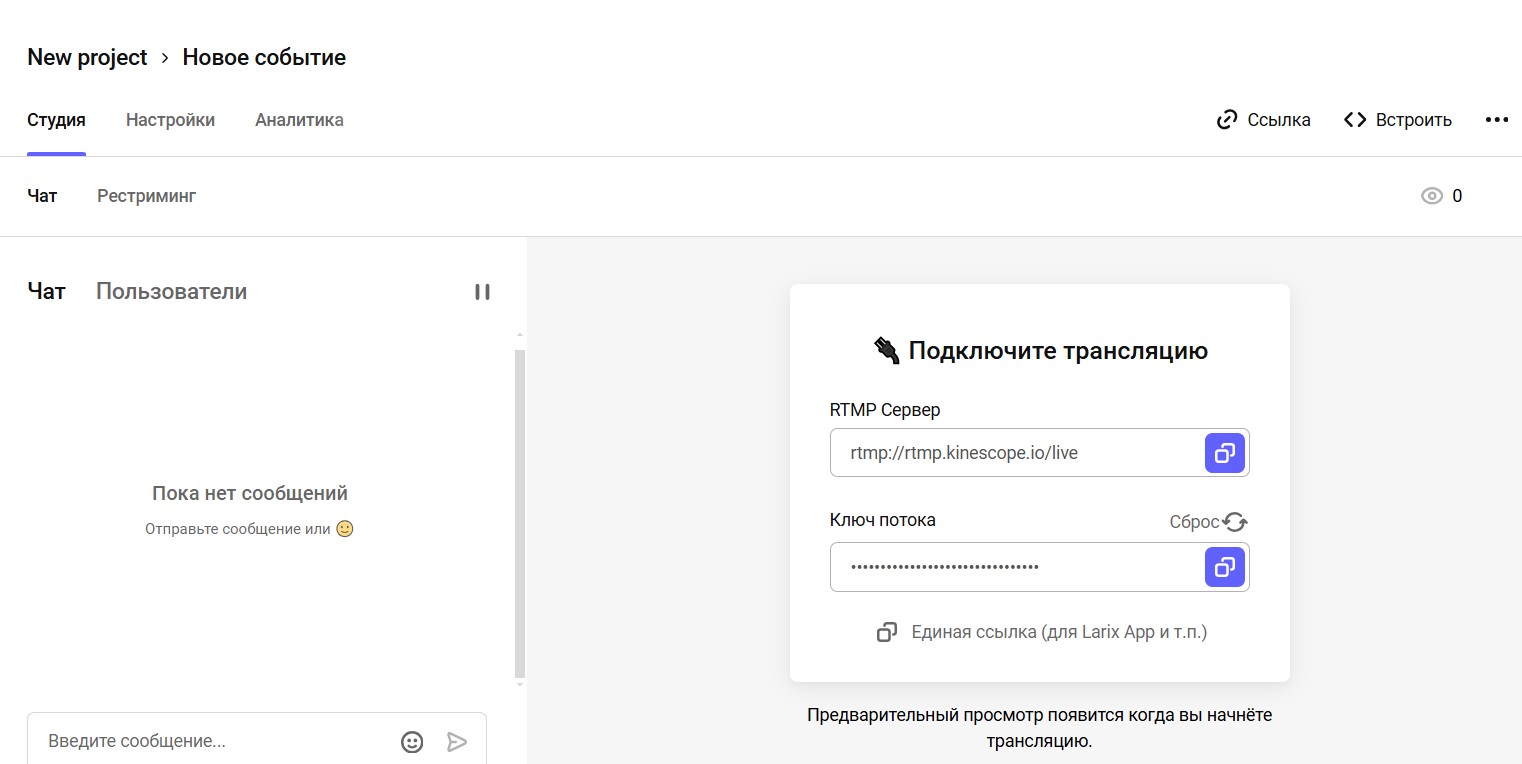
Task: Copy the stream key
Action: [x=1224, y=567]
